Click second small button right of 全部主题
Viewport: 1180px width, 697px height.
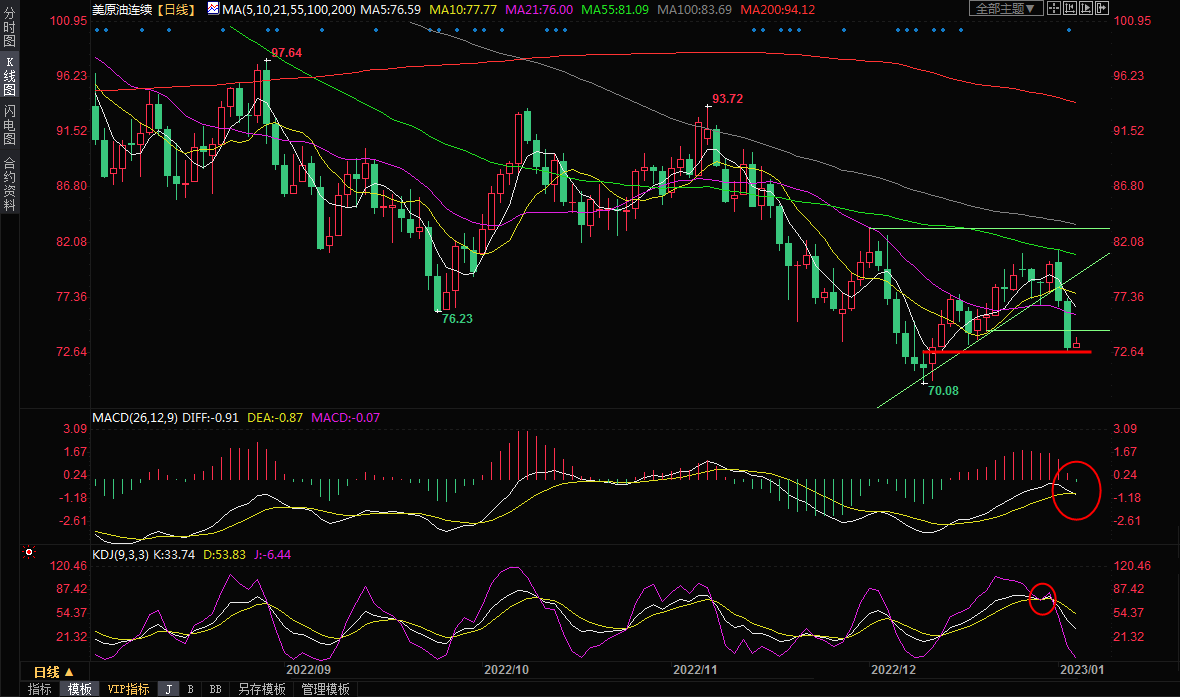[1071, 8]
